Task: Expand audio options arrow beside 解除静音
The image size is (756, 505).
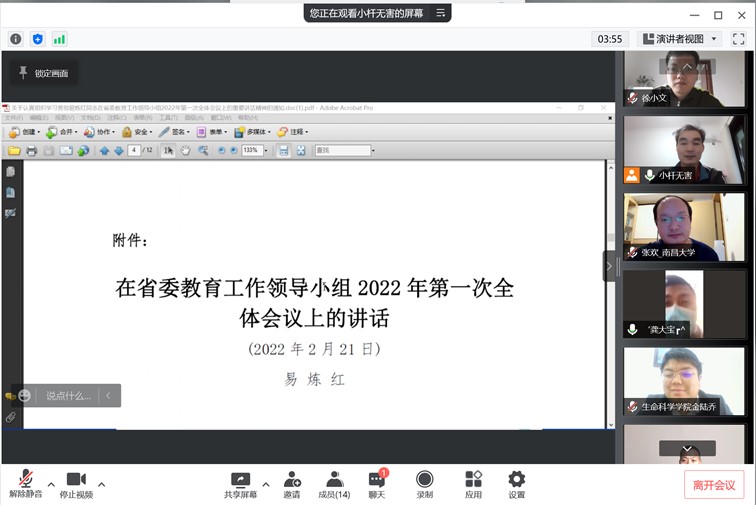Action: point(51,484)
